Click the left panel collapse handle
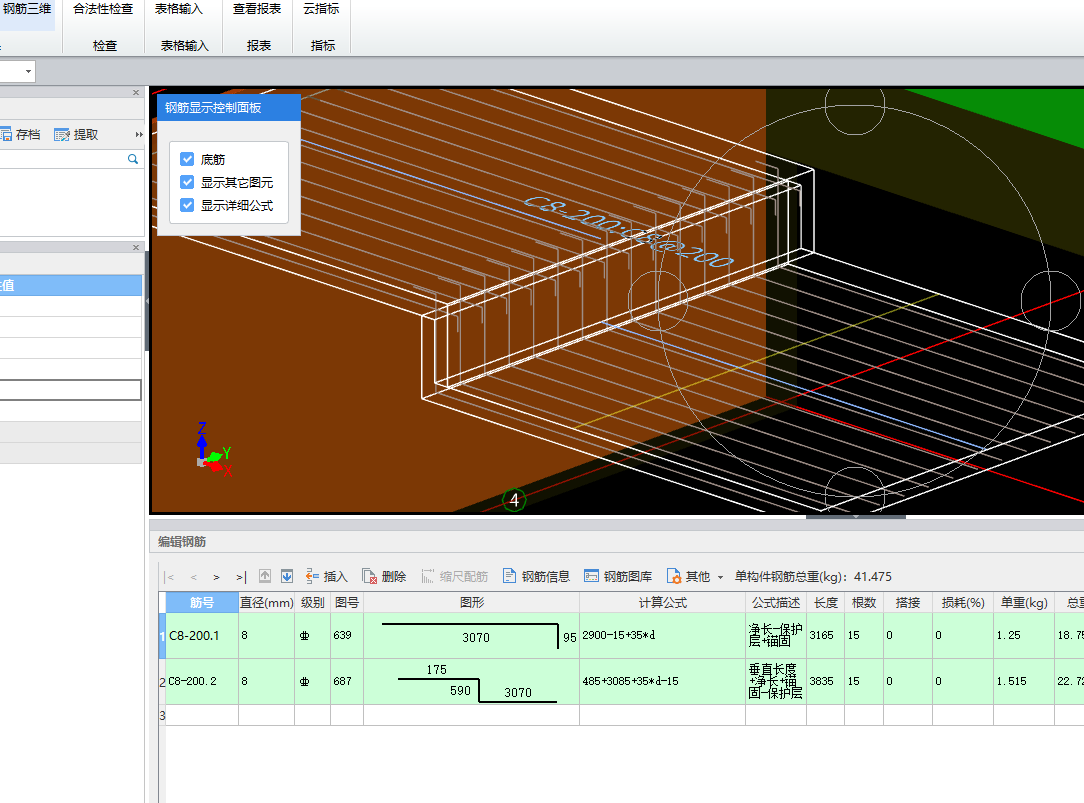 (147, 301)
